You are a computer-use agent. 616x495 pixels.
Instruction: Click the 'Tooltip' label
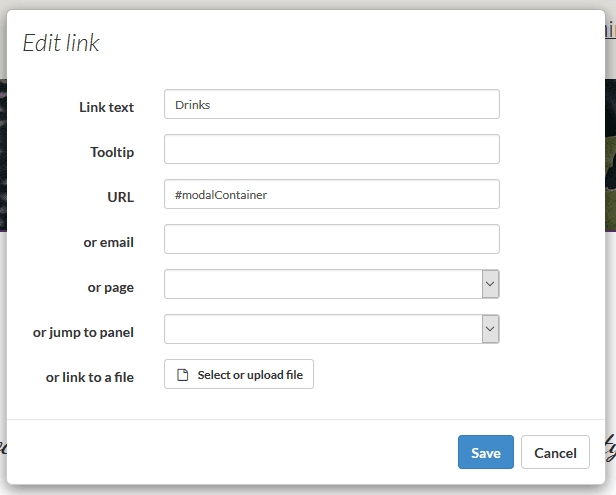(x=112, y=152)
